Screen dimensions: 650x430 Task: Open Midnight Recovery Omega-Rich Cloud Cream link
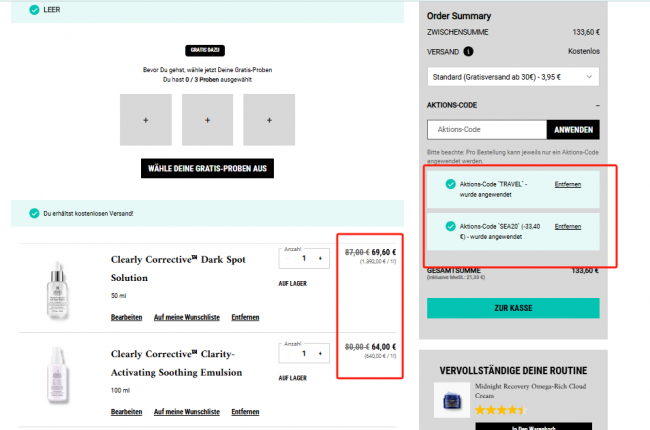tap(530, 391)
